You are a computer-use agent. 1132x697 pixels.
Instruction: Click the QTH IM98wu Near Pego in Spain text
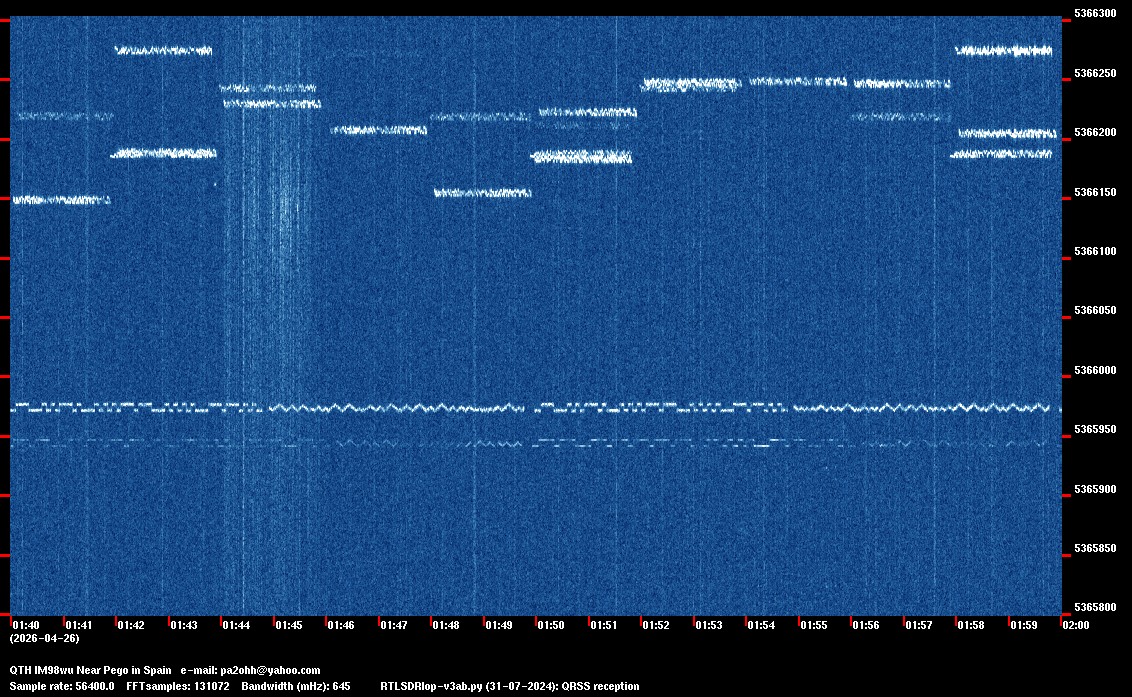90,670
